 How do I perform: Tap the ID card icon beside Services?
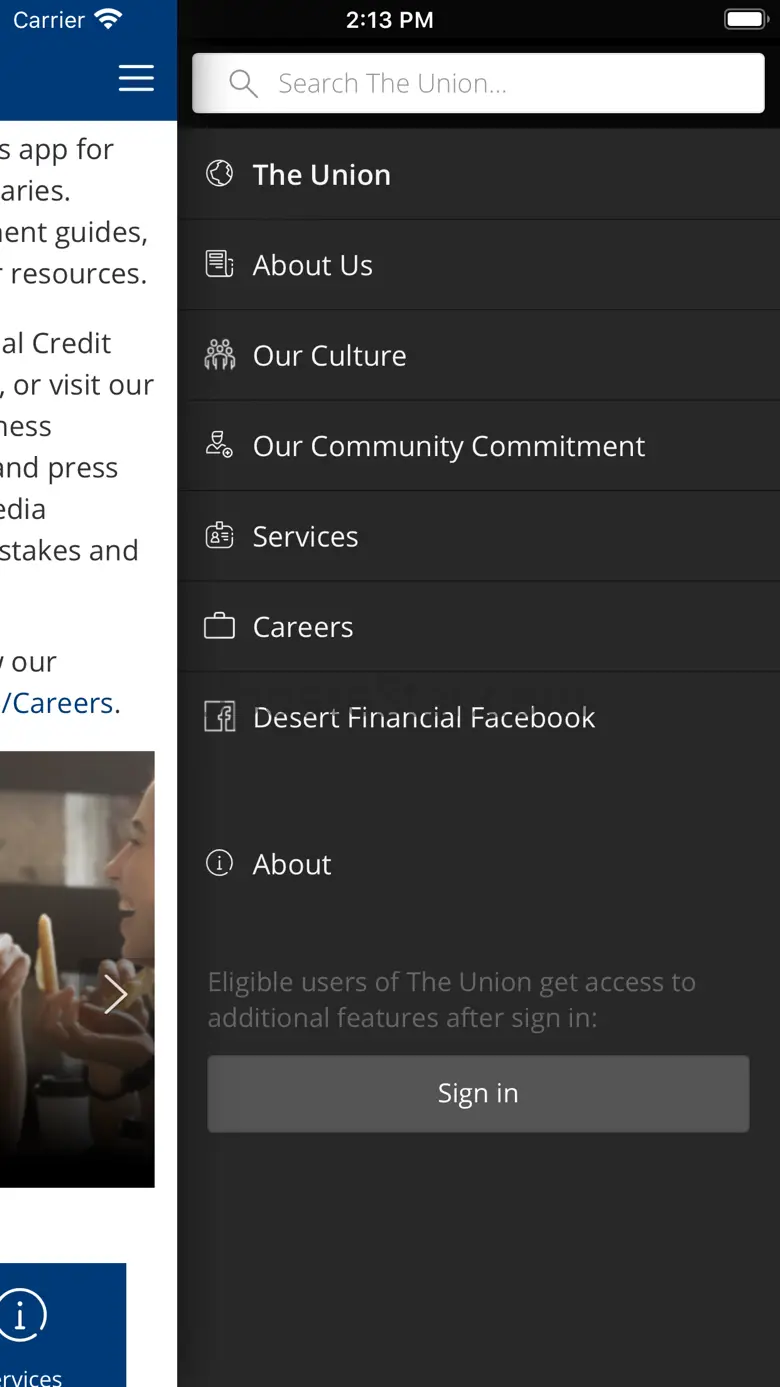point(220,536)
